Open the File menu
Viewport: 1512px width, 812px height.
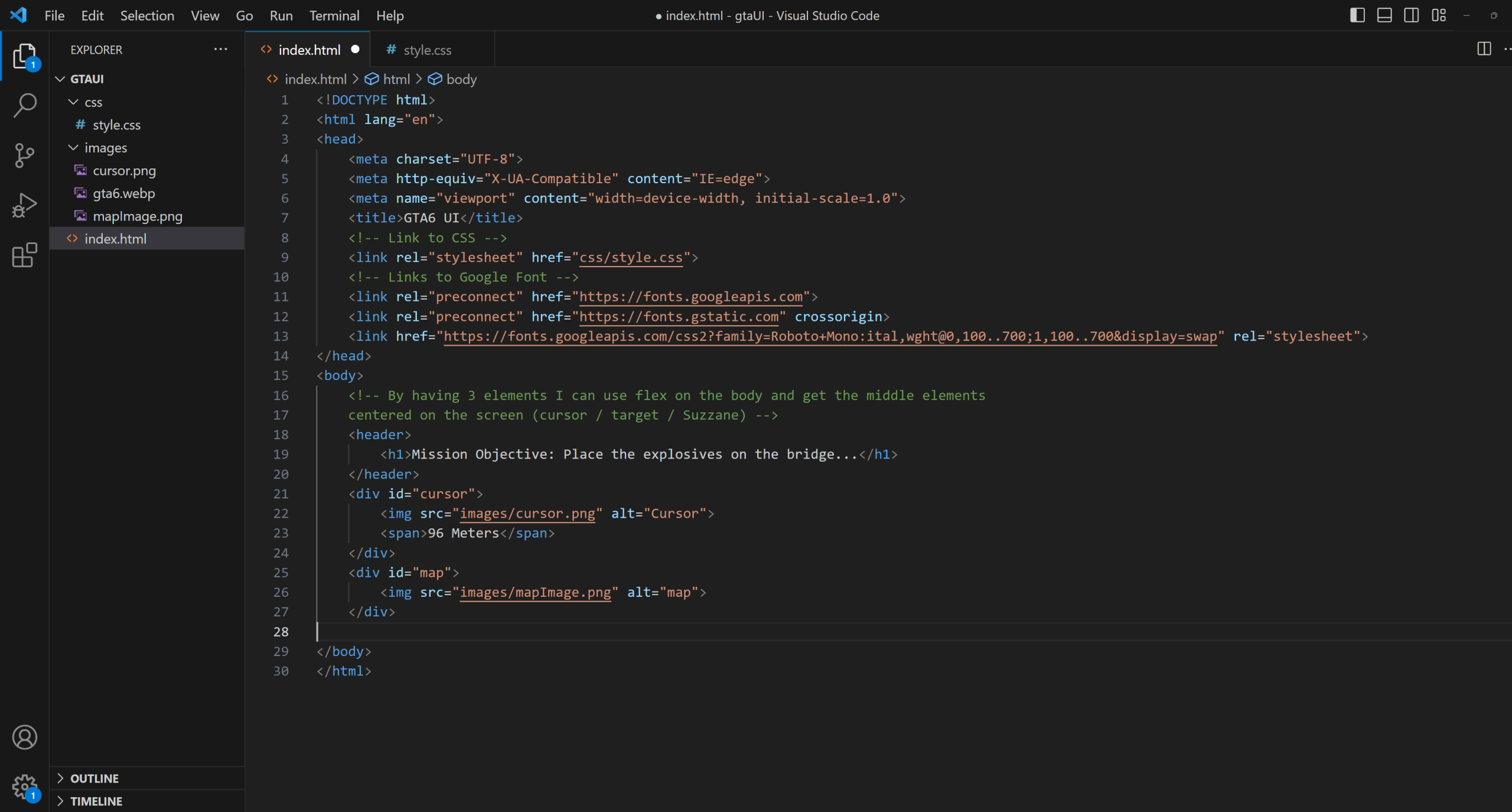click(54, 15)
